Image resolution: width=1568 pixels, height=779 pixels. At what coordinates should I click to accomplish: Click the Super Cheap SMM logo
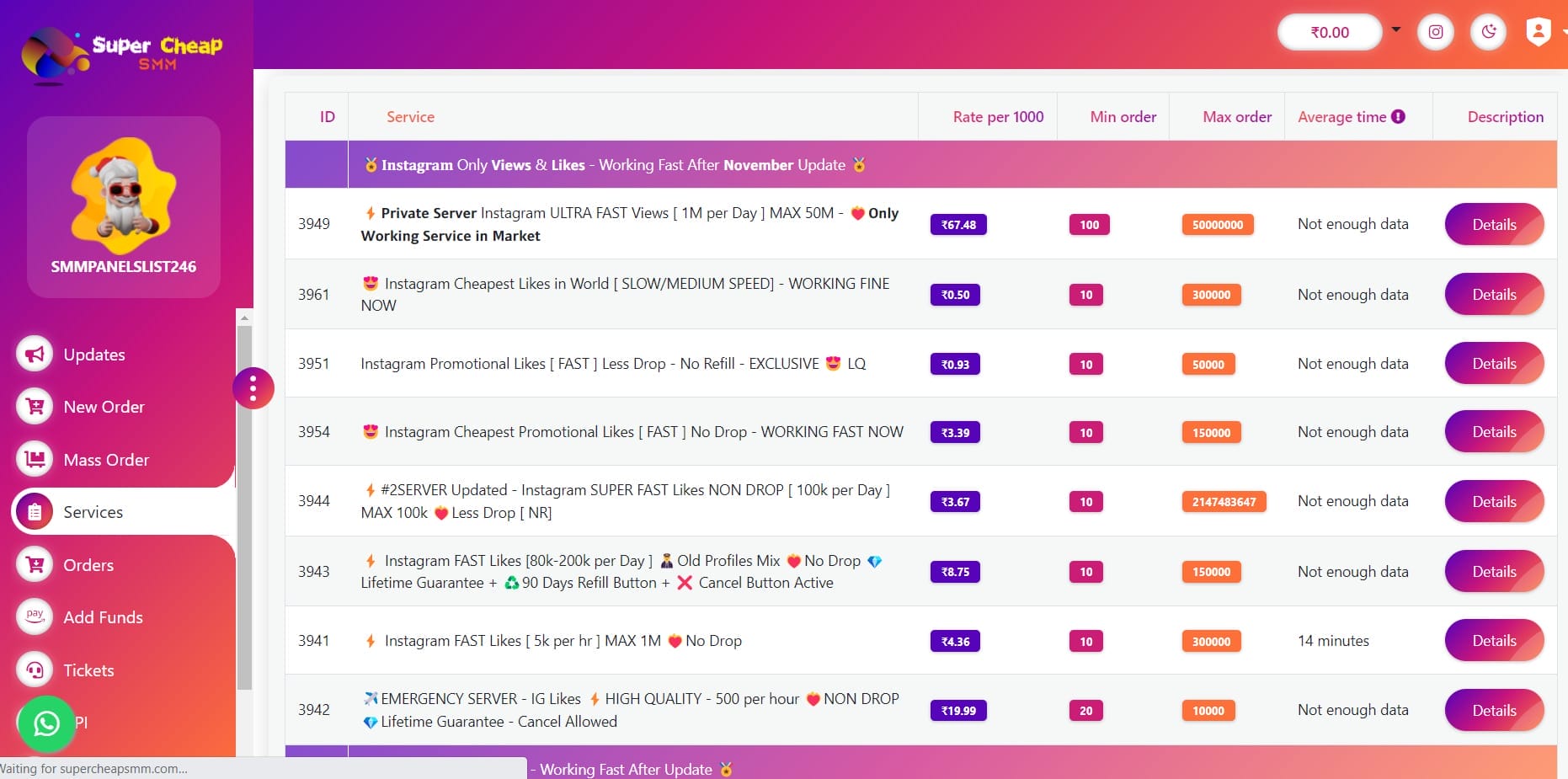(x=122, y=56)
